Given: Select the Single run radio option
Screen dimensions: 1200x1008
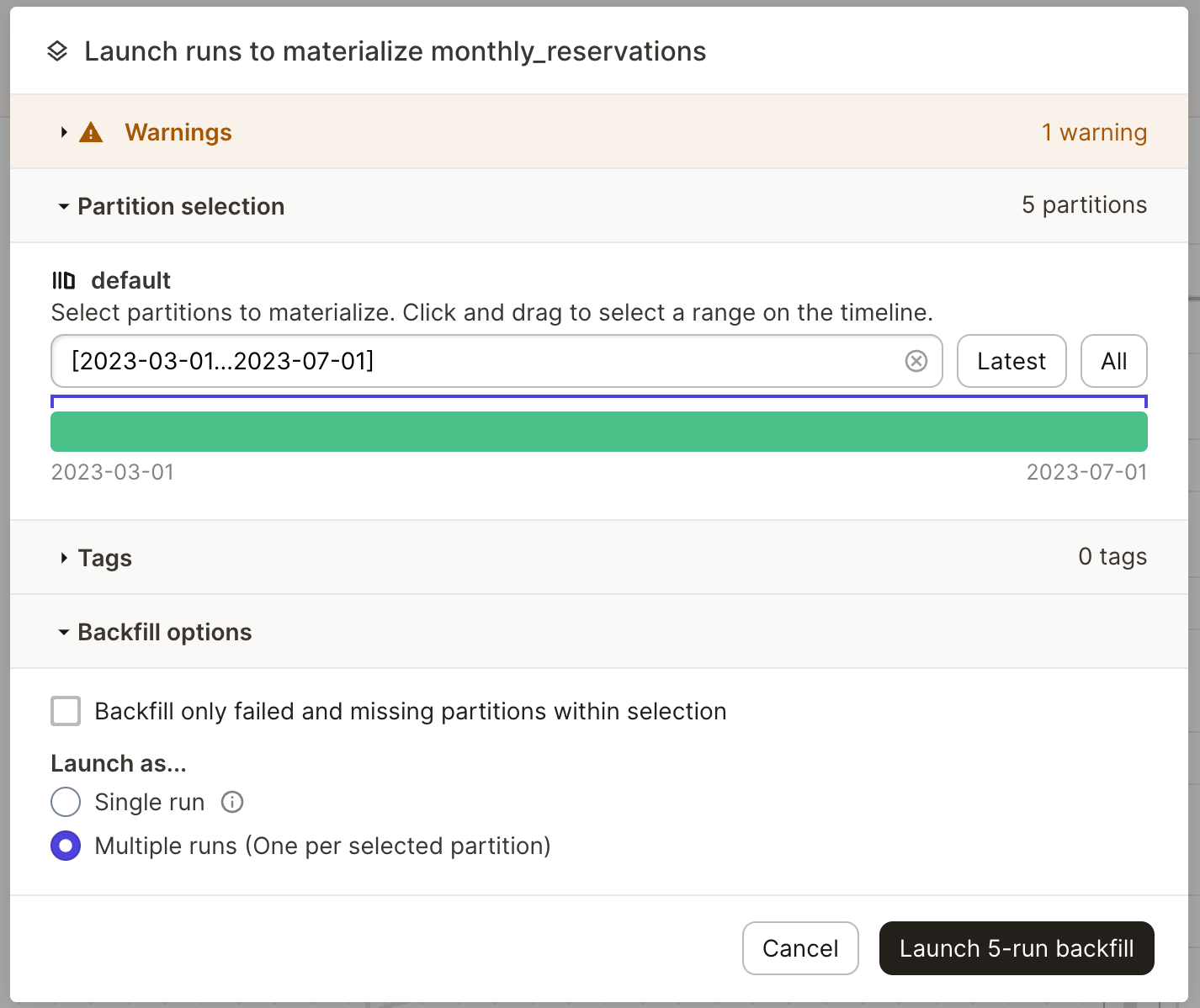Looking at the screenshot, I should [66, 802].
